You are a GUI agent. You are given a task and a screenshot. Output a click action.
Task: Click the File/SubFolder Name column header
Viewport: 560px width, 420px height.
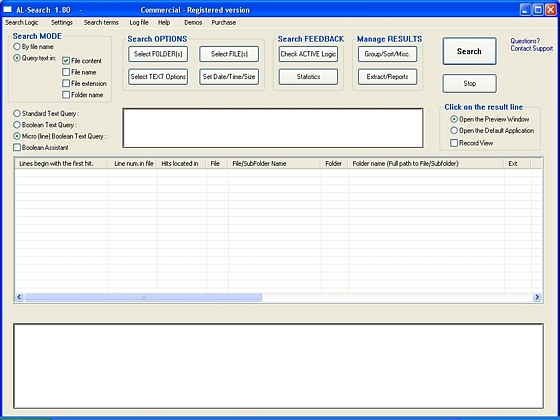[274, 164]
